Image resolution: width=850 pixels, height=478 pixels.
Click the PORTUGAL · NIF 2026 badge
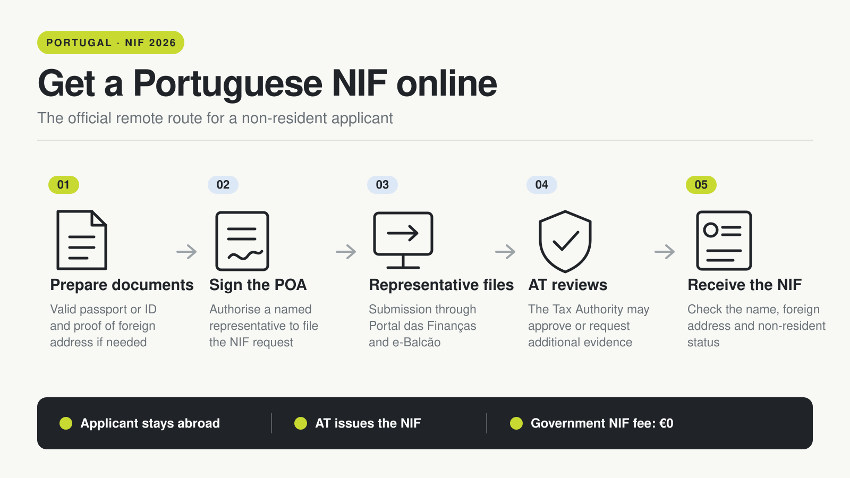[111, 42]
